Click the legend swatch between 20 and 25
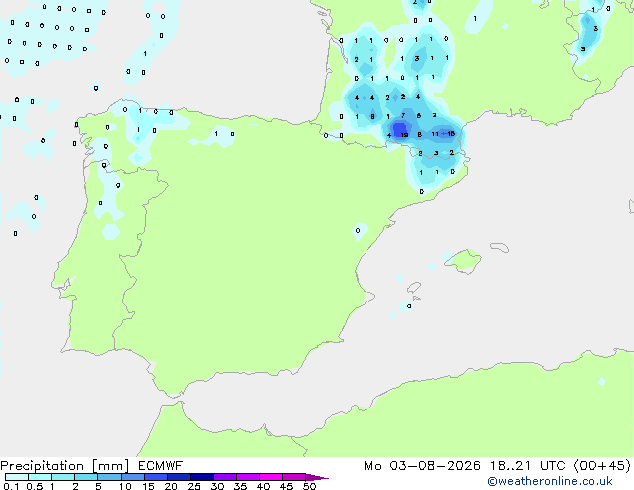Image resolution: width=634 pixels, height=490 pixels. pos(178,477)
